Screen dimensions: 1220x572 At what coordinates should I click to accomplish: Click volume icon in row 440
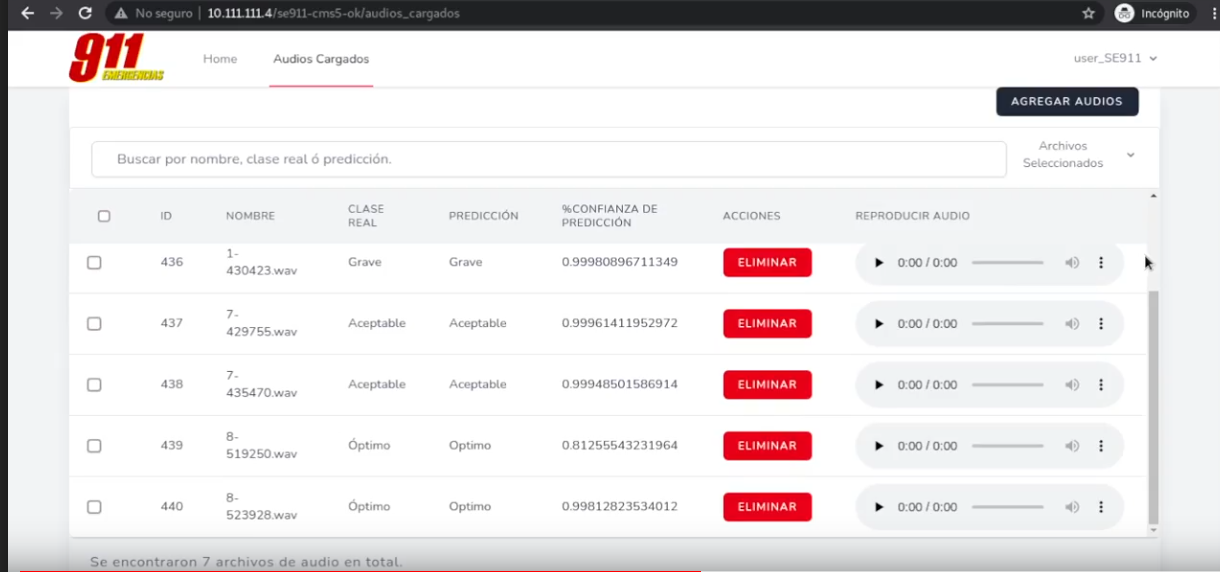click(x=1071, y=507)
